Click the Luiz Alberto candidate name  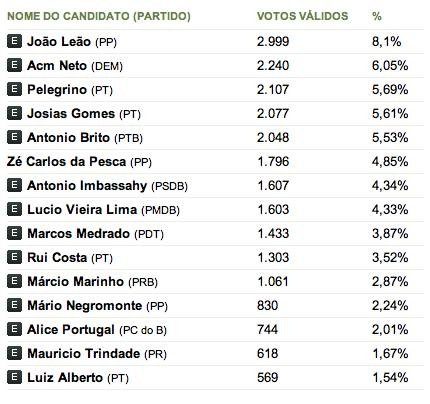tap(65, 377)
